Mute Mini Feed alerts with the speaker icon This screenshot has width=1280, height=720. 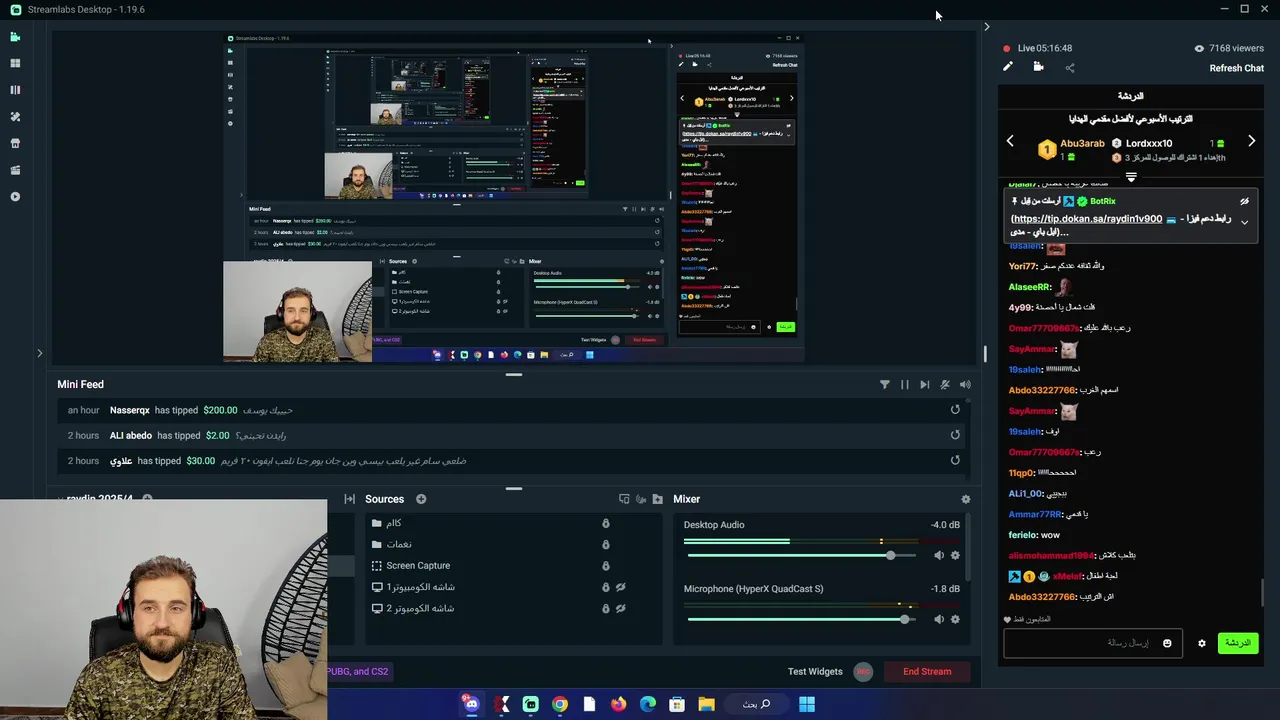click(x=965, y=384)
